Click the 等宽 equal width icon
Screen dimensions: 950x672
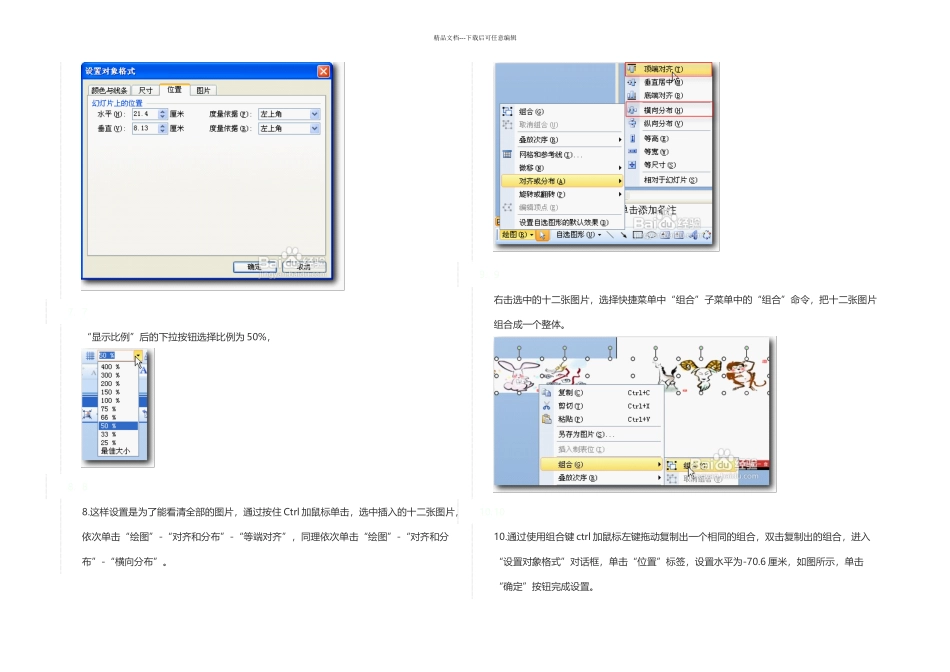[x=632, y=151]
